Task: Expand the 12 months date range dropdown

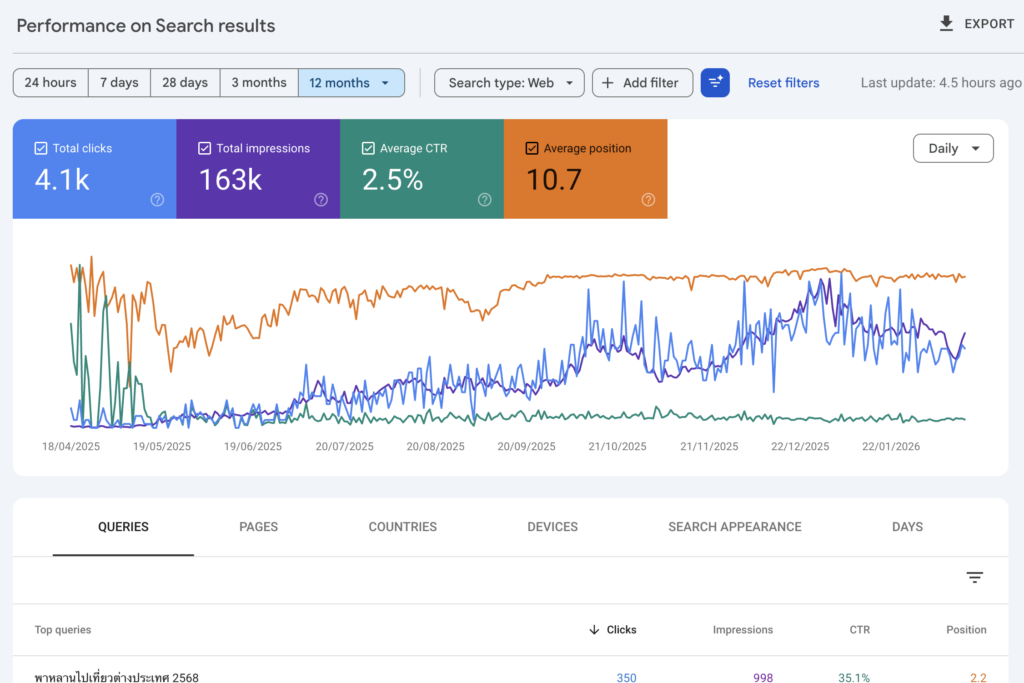Action: (x=385, y=83)
